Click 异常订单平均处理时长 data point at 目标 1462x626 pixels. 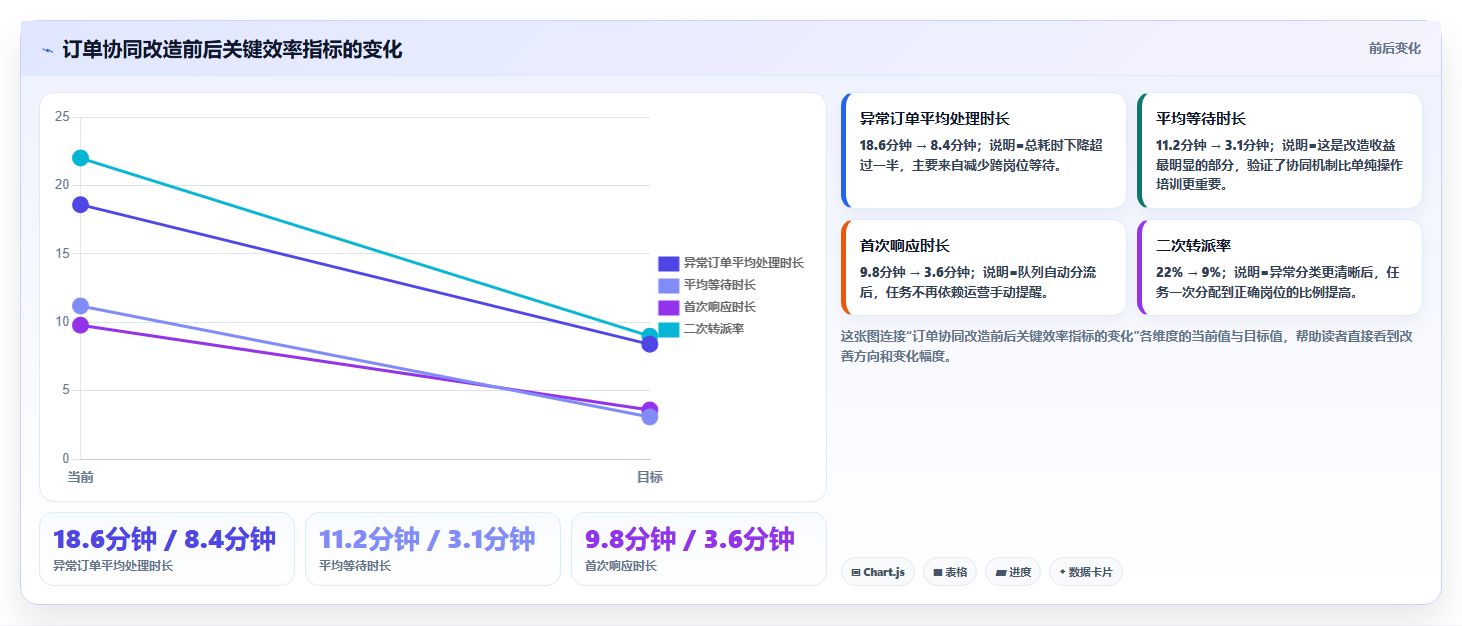click(x=650, y=345)
